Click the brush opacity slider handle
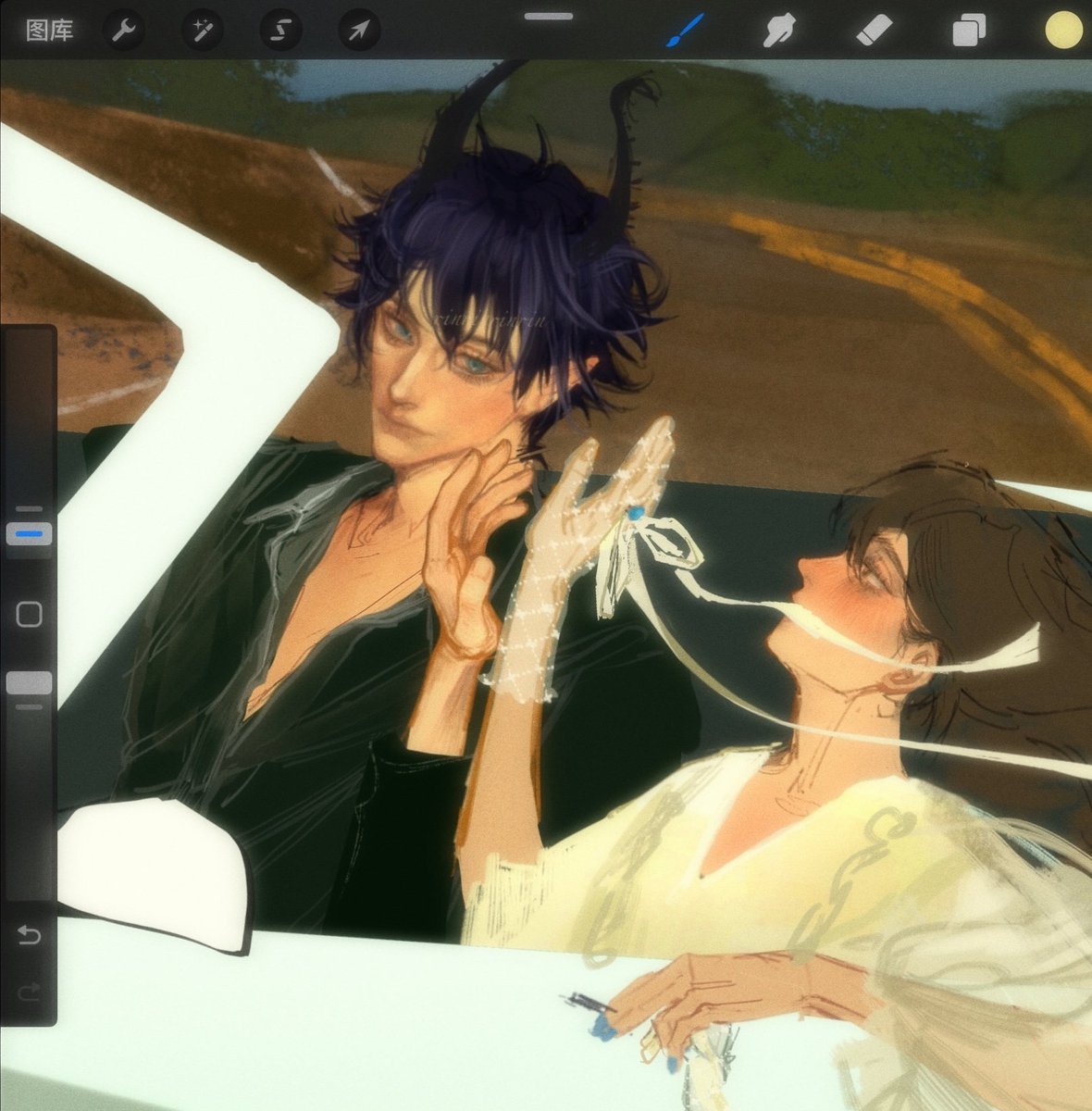1092x1111 pixels. click(x=30, y=683)
